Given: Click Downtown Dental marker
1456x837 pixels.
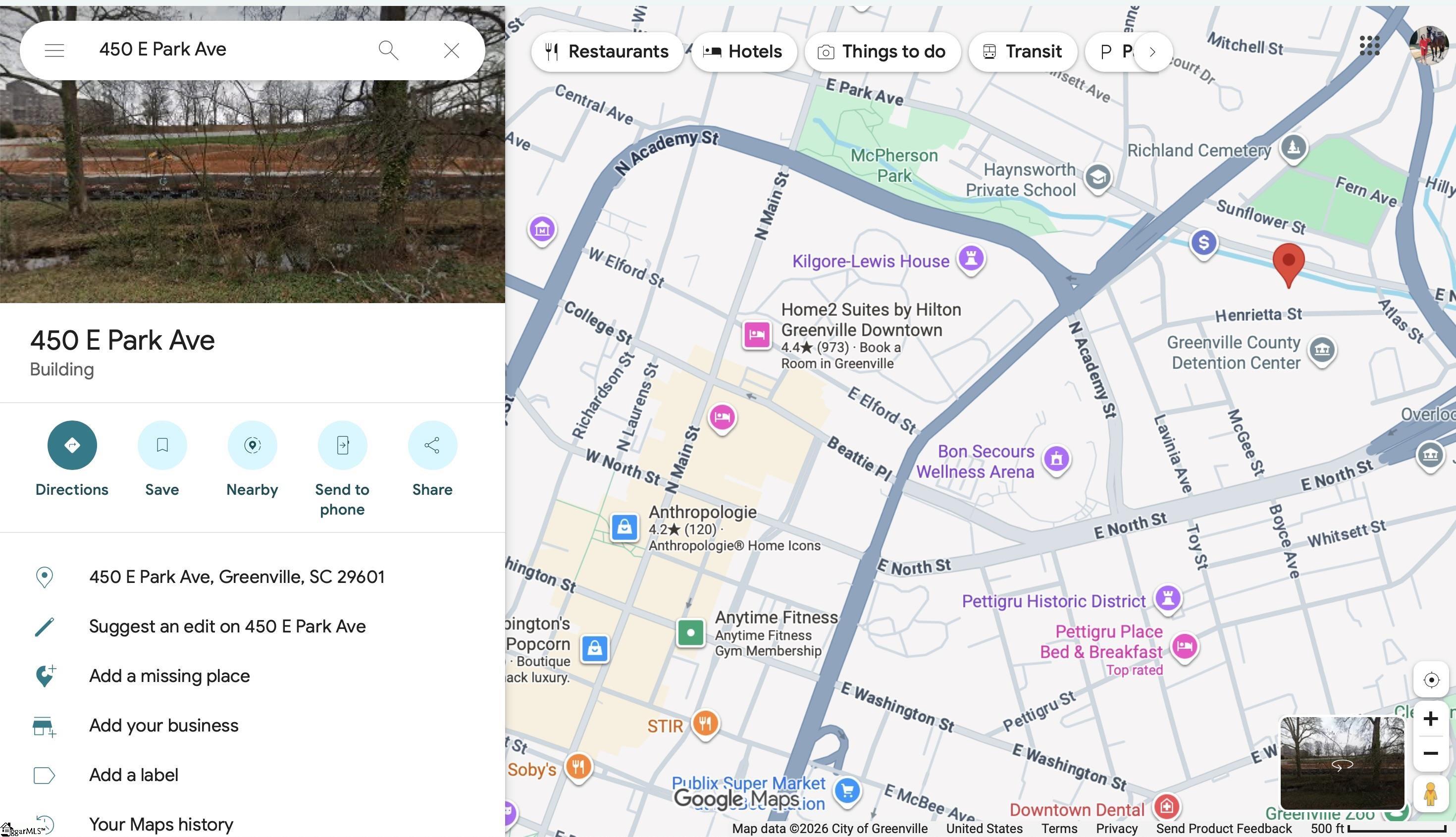Looking at the screenshot, I should tap(1166, 806).
